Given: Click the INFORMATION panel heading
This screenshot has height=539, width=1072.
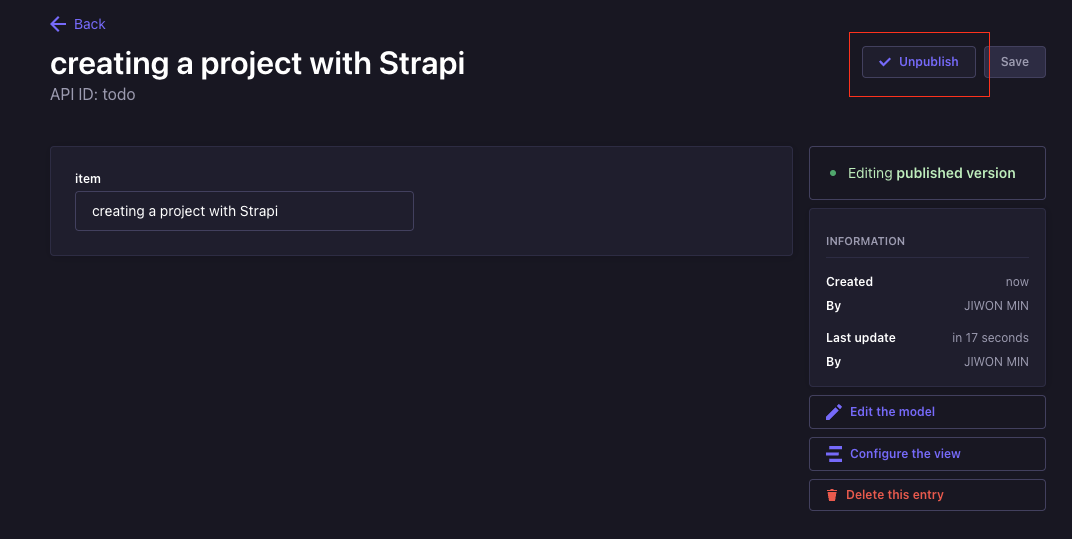Looking at the screenshot, I should 865,241.
